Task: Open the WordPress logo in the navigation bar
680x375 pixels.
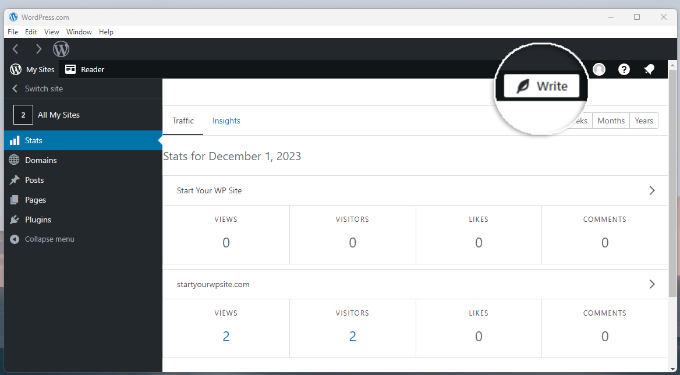Action: 61,49
